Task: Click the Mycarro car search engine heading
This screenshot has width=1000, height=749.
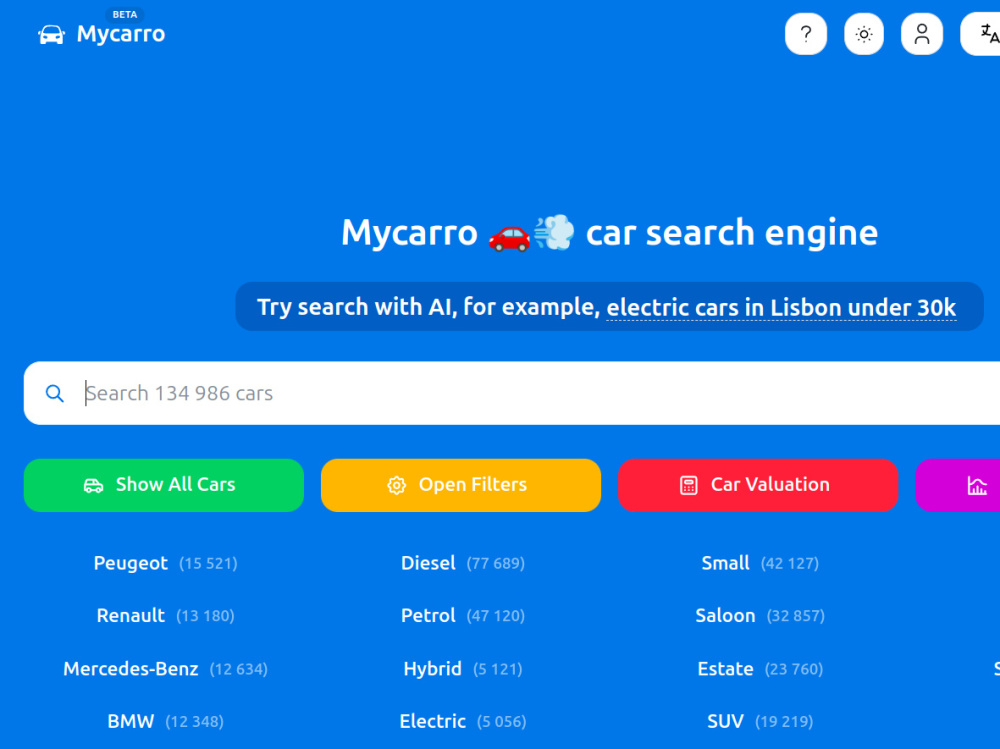Action: click(610, 232)
